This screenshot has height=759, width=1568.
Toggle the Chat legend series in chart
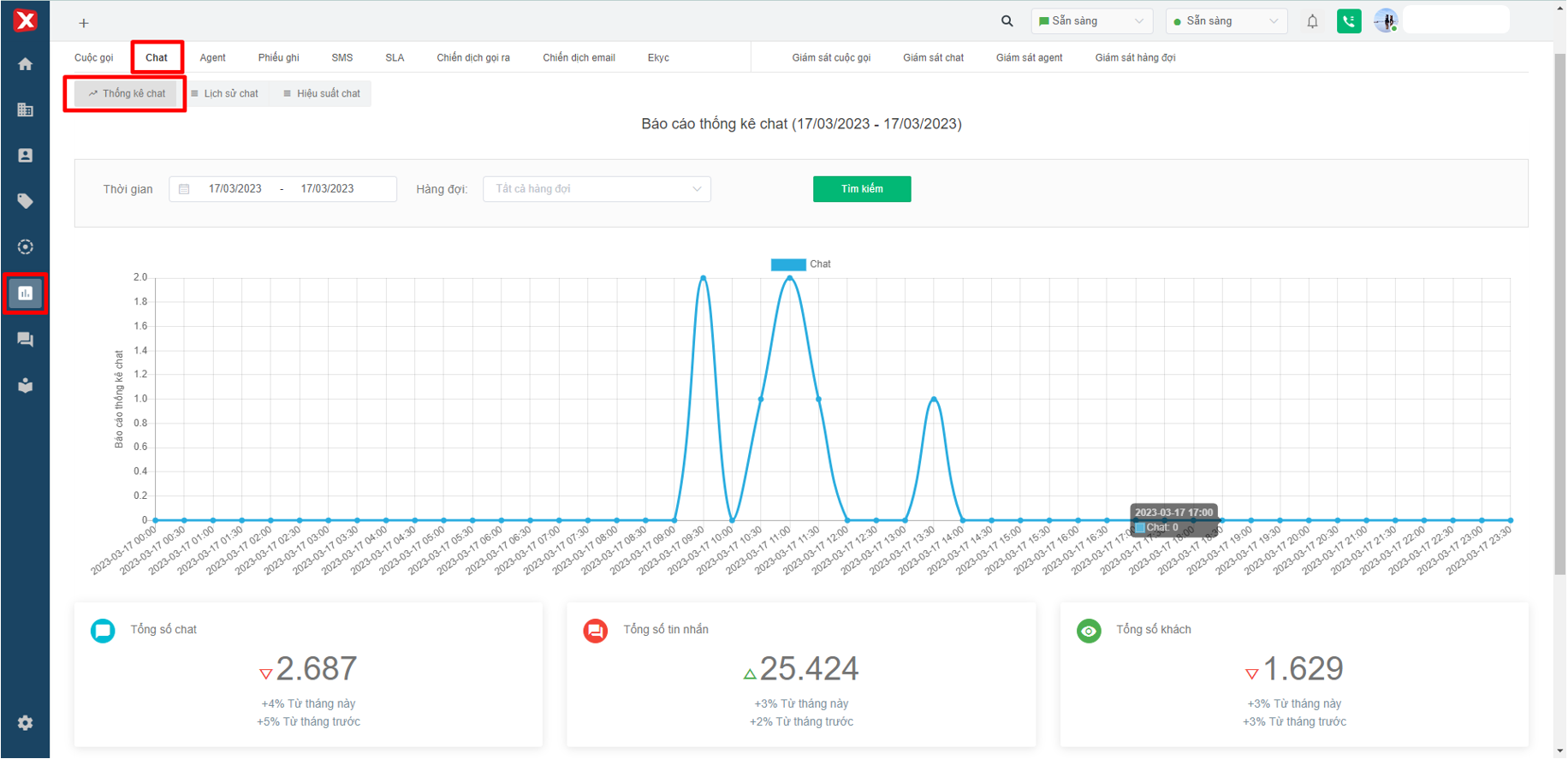pos(800,264)
